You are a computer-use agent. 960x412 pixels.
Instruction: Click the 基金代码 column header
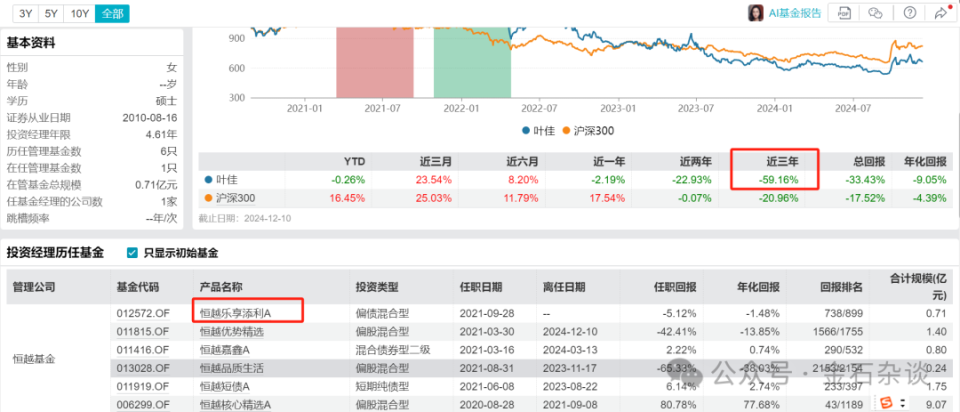coord(137,287)
